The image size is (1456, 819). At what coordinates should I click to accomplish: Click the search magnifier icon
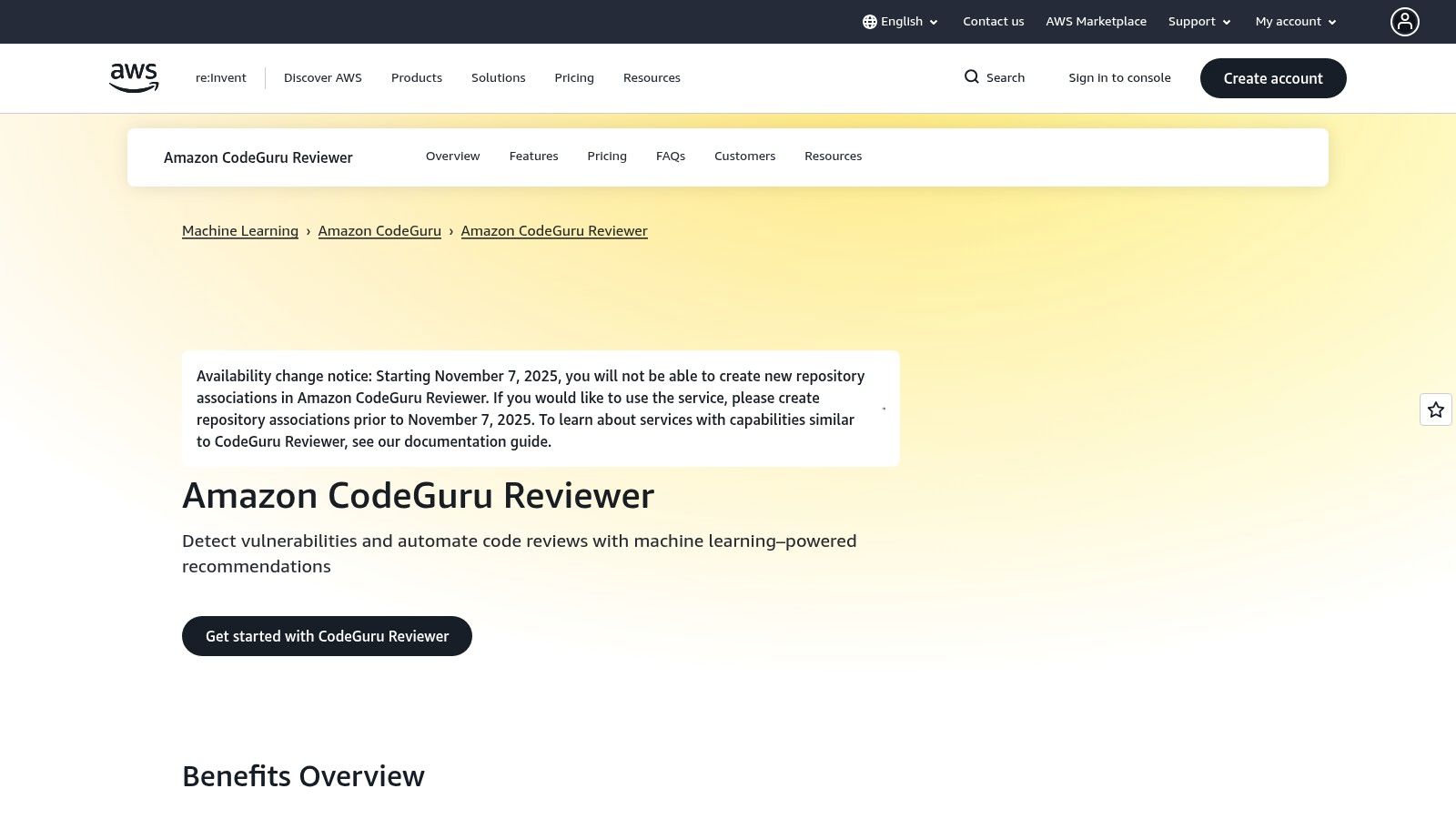coord(972,77)
